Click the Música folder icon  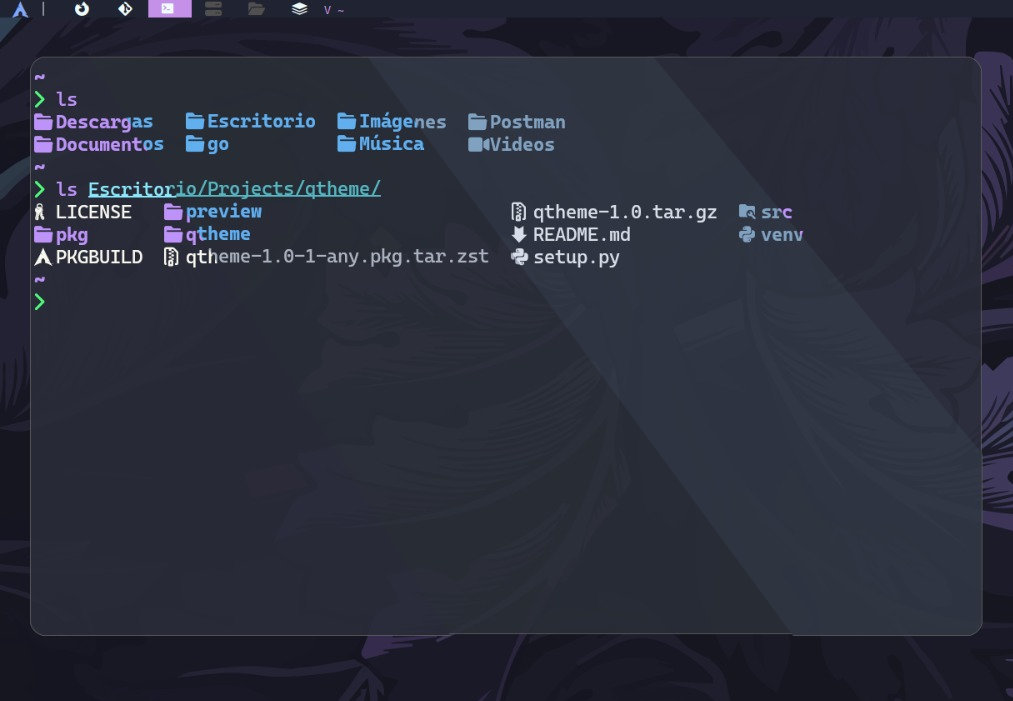point(346,144)
